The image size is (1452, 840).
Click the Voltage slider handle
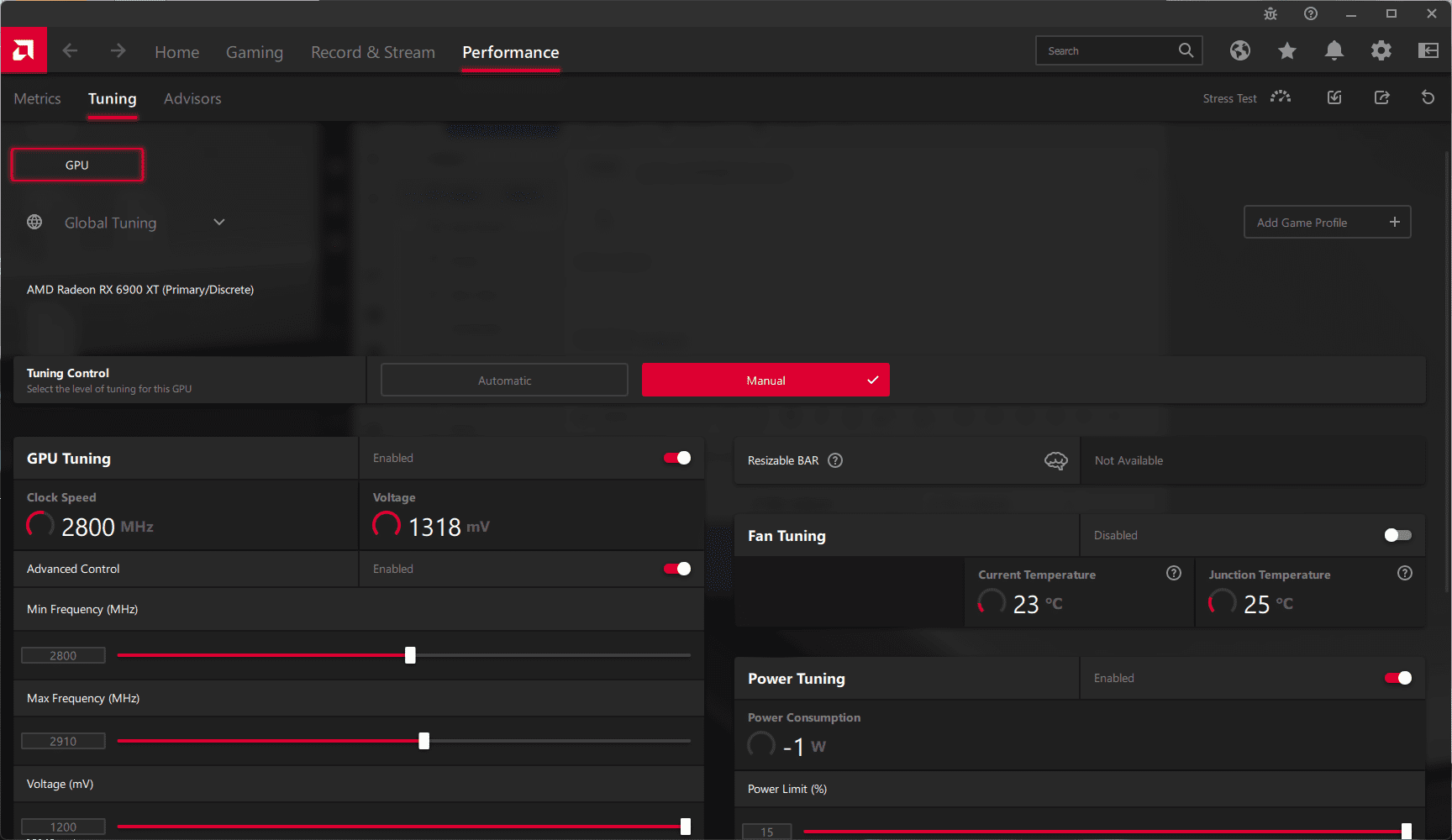686,827
